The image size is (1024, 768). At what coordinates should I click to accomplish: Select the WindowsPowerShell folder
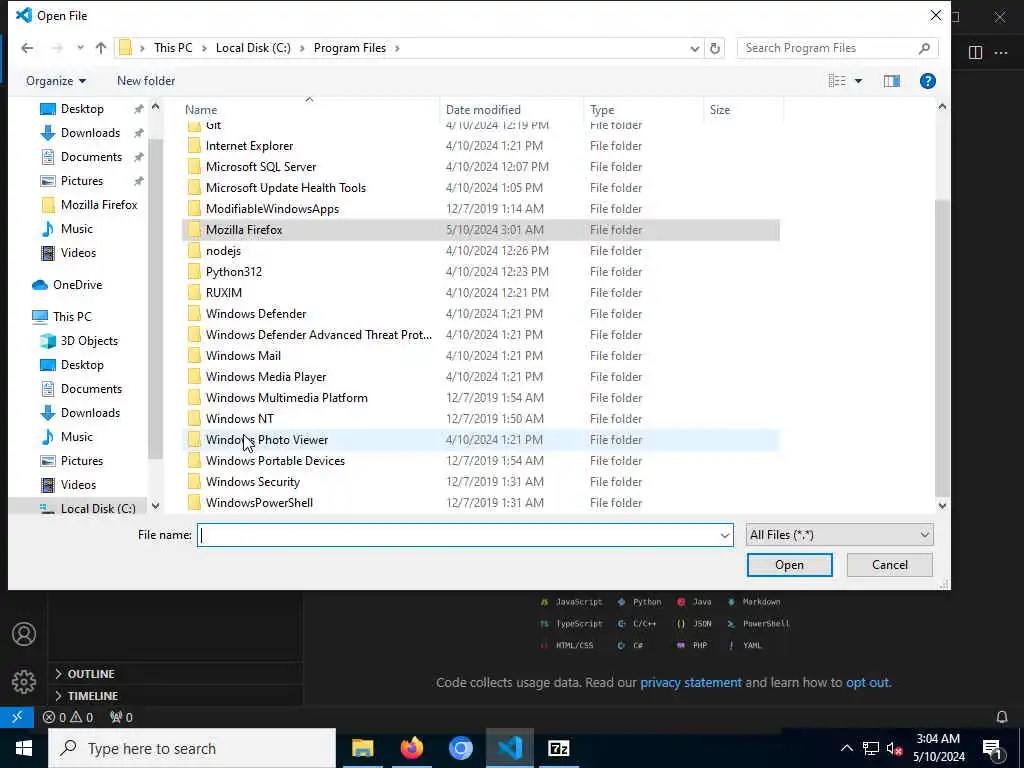tap(259, 503)
